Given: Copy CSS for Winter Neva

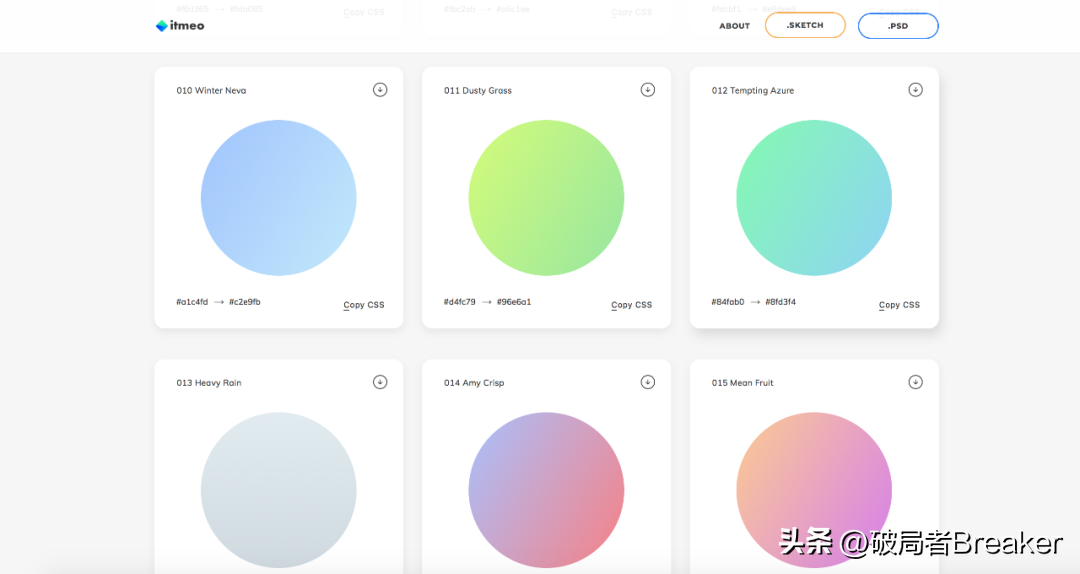Looking at the screenshot, I should [364, 305].
